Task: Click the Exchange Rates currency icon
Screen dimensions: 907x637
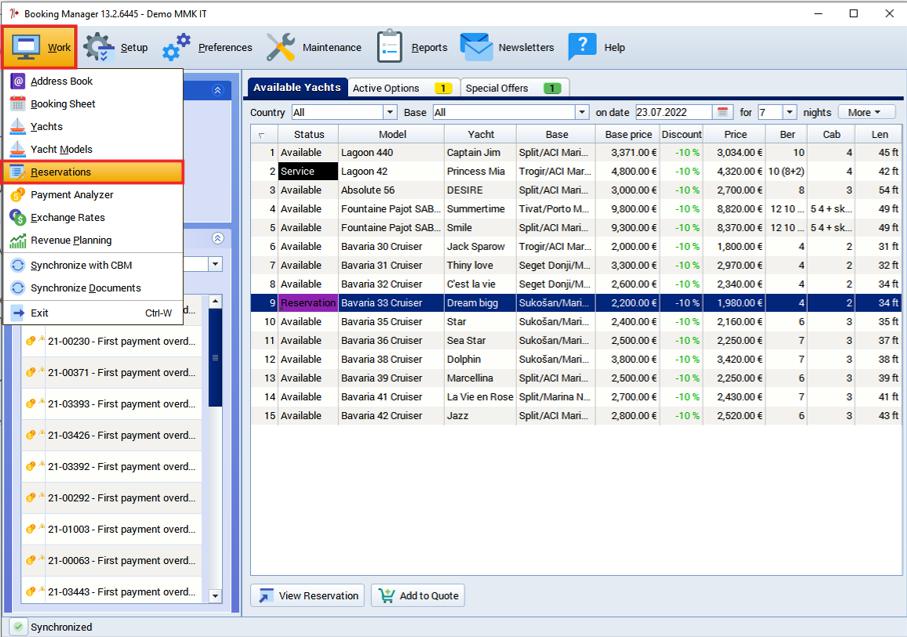Action: pyautogui.click(x=18, y=217)
